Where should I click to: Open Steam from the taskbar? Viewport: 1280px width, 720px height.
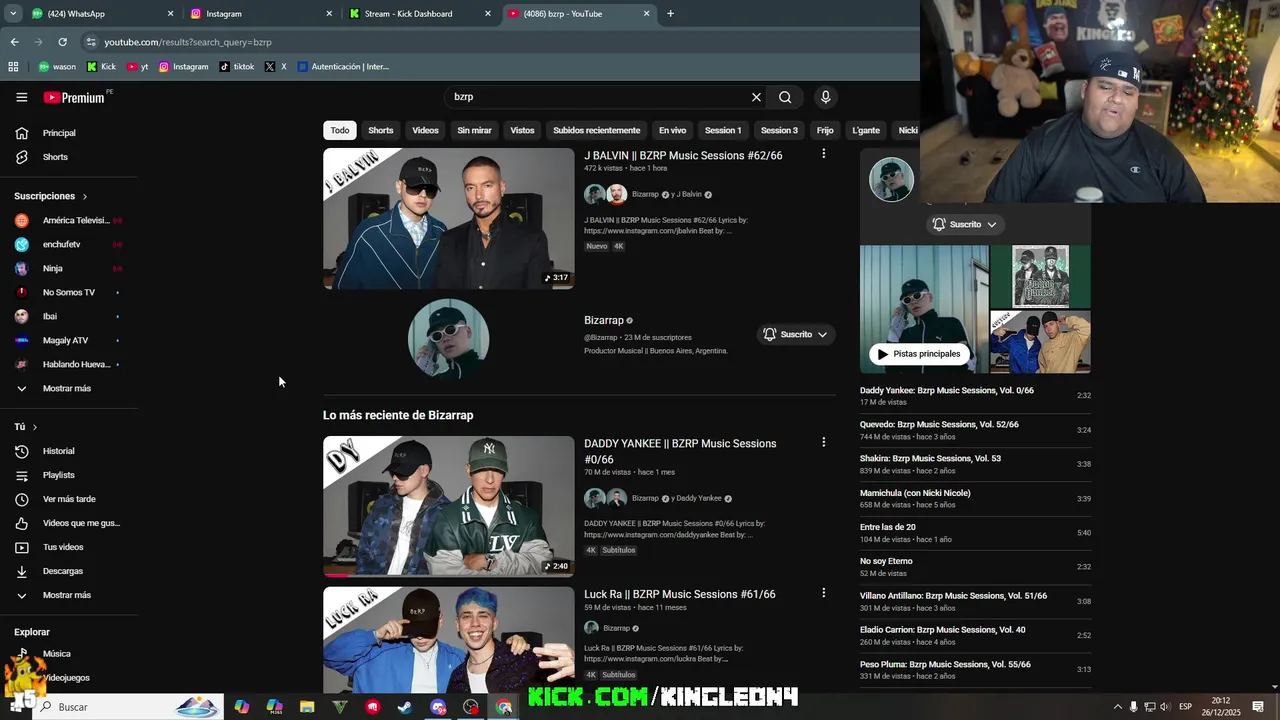click(405, 707)
